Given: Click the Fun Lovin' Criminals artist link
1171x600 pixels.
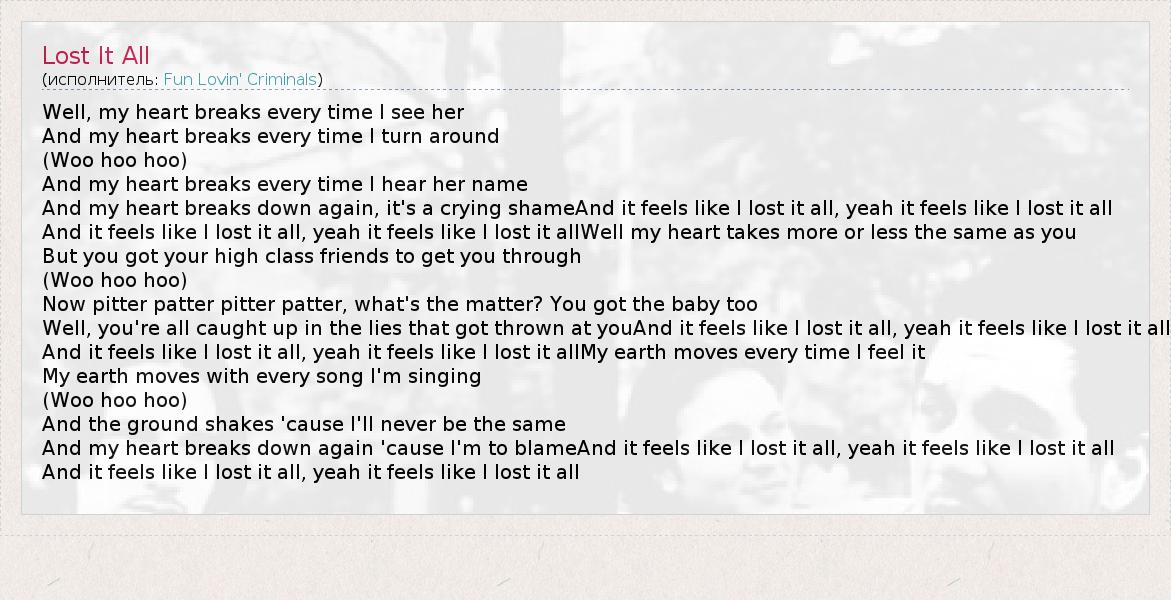Looking at the screenshot, I should [240, 79].
